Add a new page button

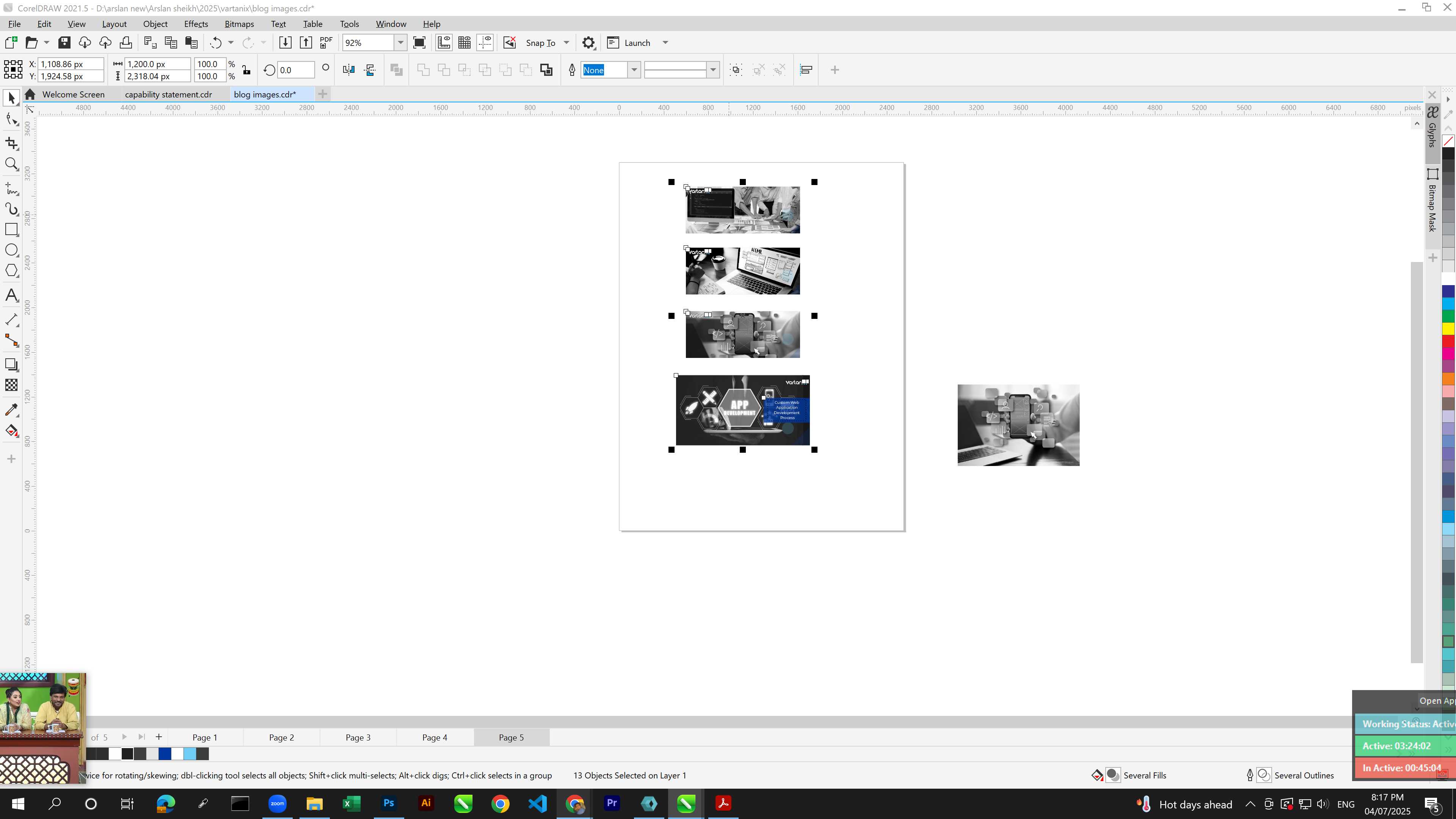click(x=159, y=737)
